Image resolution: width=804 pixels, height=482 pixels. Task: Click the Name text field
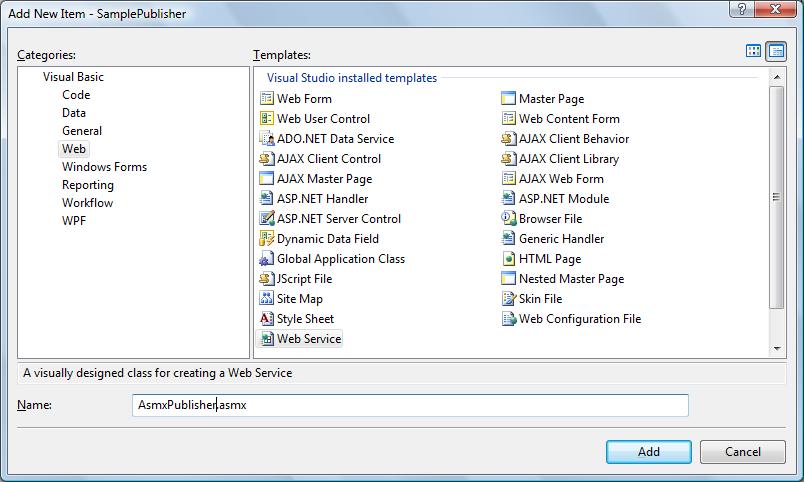click(x=410, y=405)
